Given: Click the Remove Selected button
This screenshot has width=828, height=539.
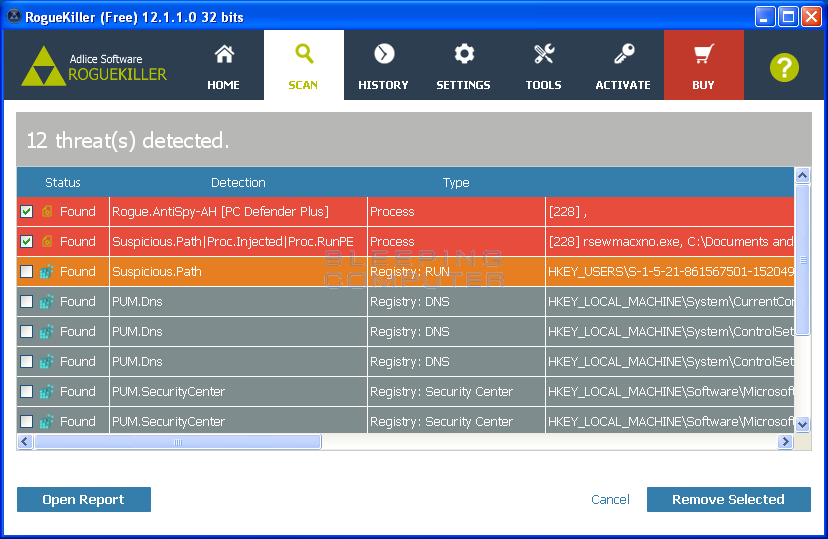Looking at the screenshot, I should click(x=729, y=499).
